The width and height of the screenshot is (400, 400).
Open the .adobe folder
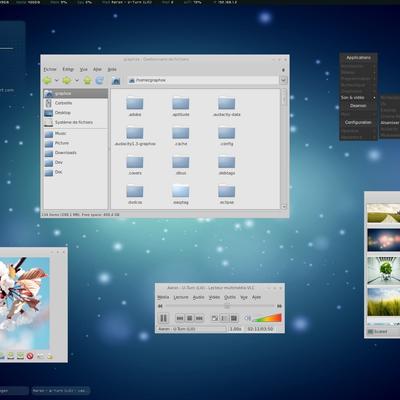point(135,106)
